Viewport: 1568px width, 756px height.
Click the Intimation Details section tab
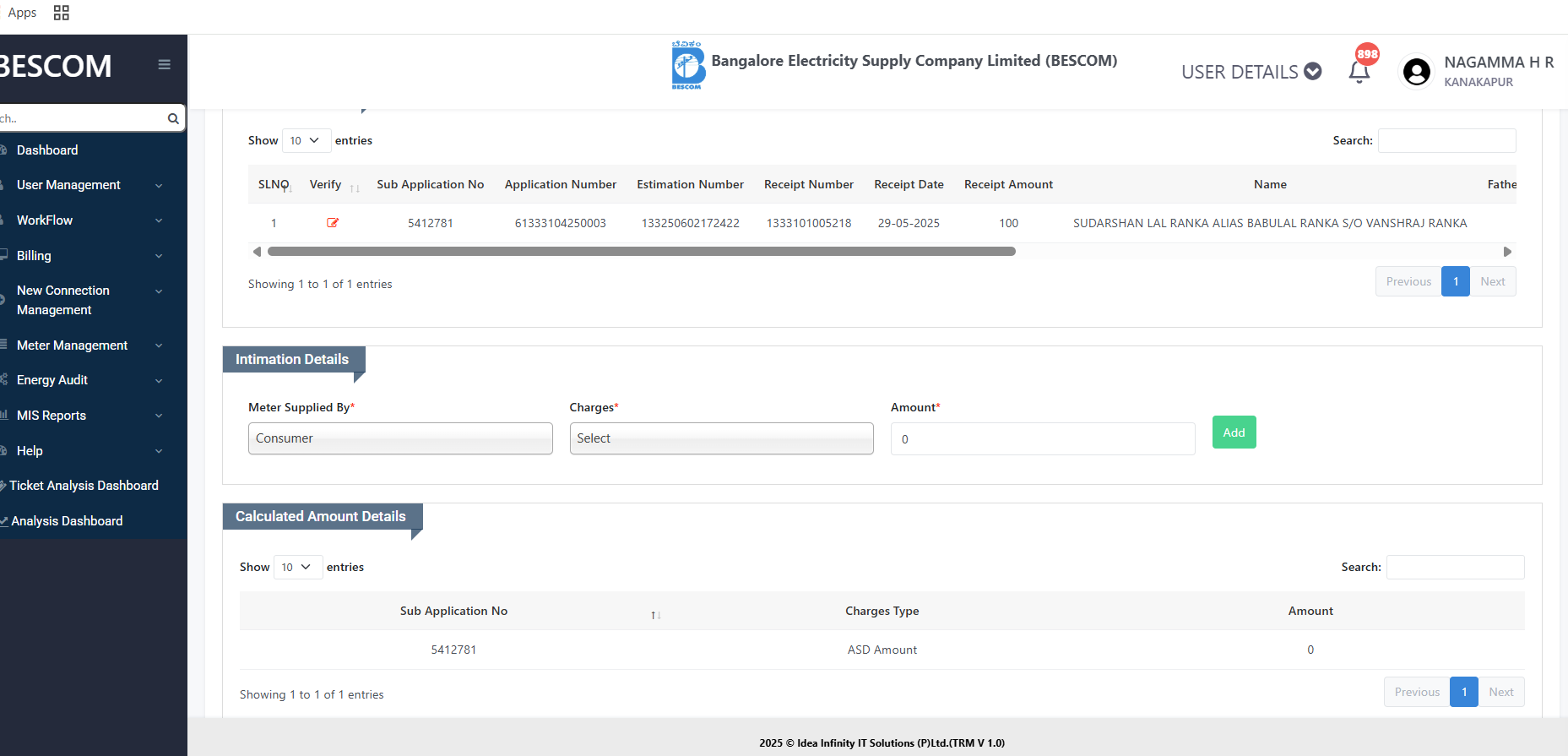293,359
